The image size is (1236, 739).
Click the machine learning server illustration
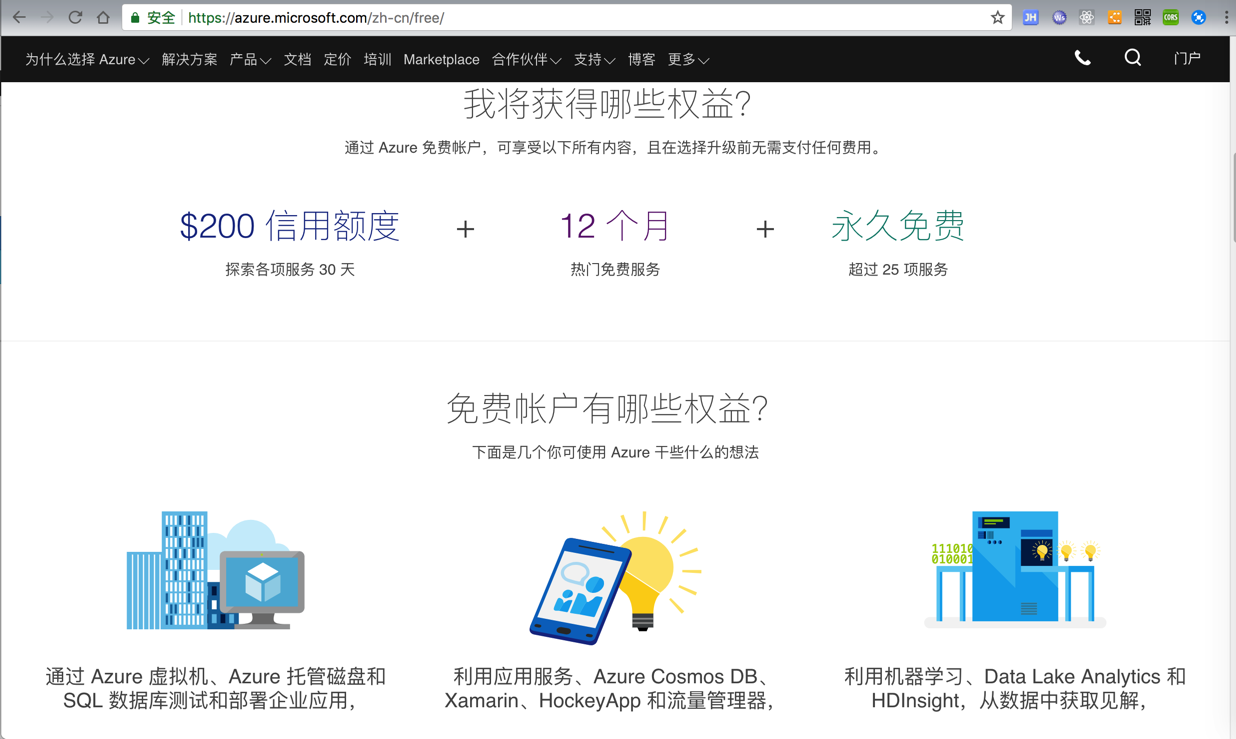1015,570
